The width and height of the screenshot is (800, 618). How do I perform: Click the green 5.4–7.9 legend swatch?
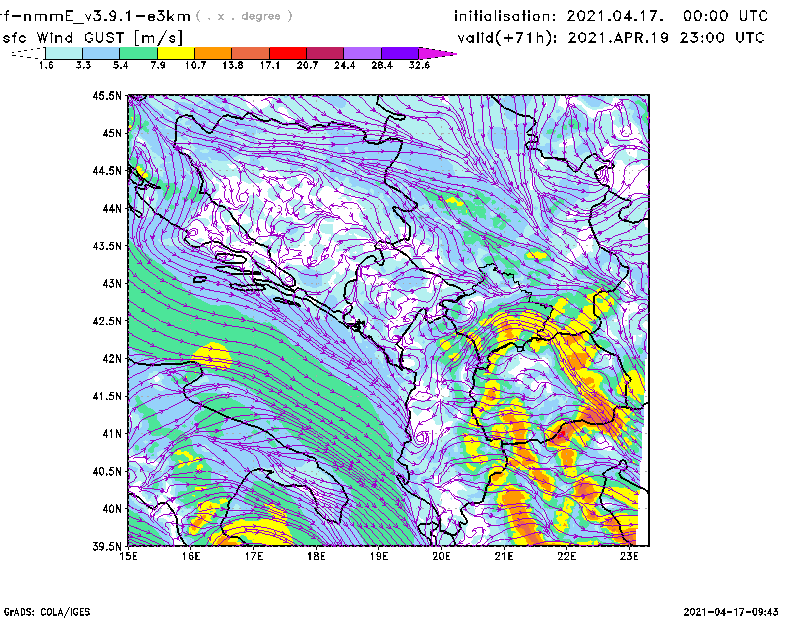pyautogui.click(x=138, y=53)
